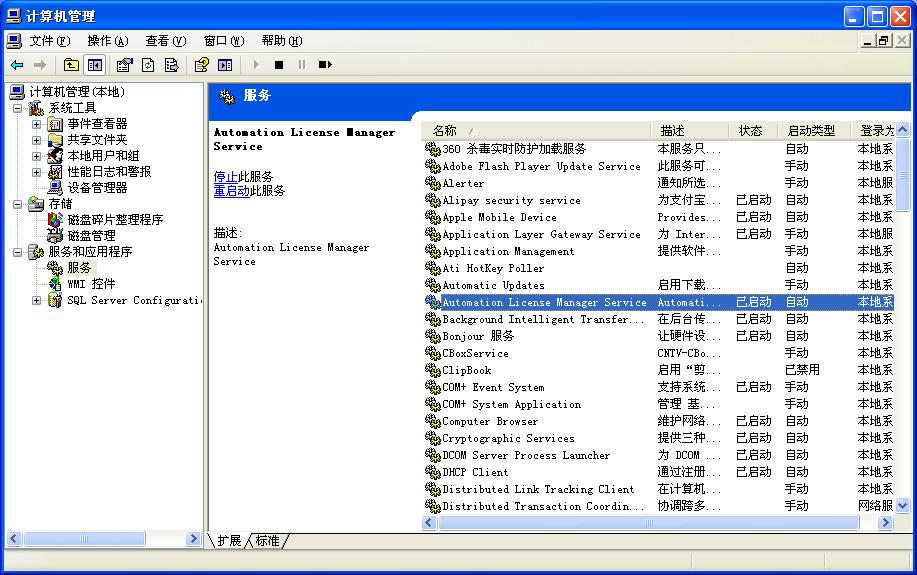The width and height of the screenshot is (917, 575).
Task: Switch to the 标准 tab
Action: (268, 540)
